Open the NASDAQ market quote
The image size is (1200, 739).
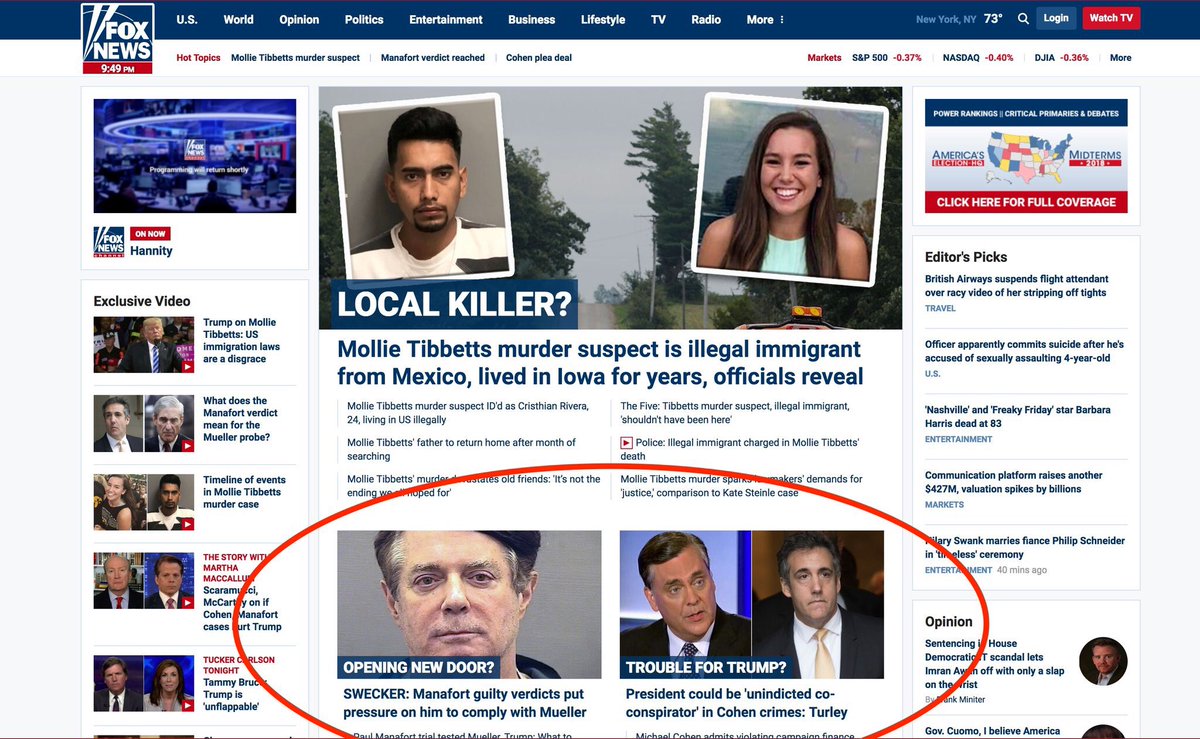click(x=978, y=58)
